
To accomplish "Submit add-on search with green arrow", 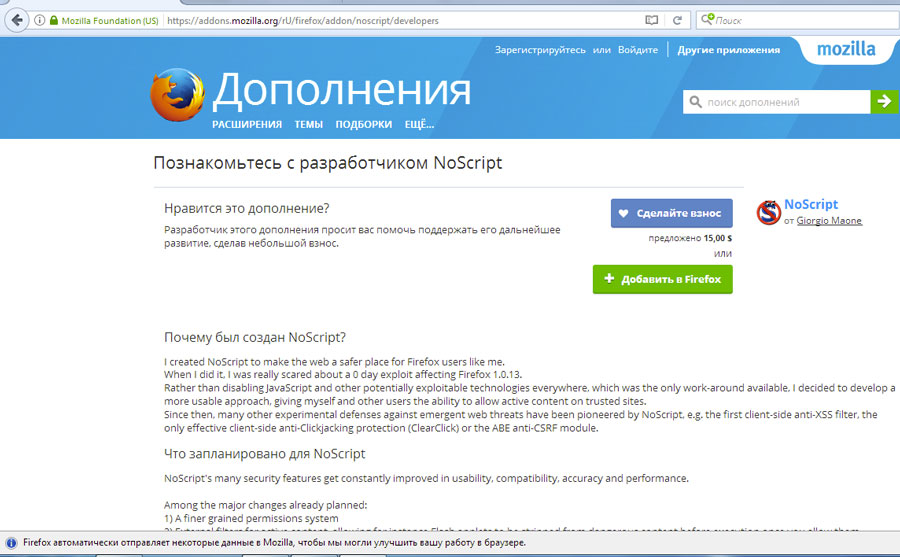I will click(x=885, y=102).
